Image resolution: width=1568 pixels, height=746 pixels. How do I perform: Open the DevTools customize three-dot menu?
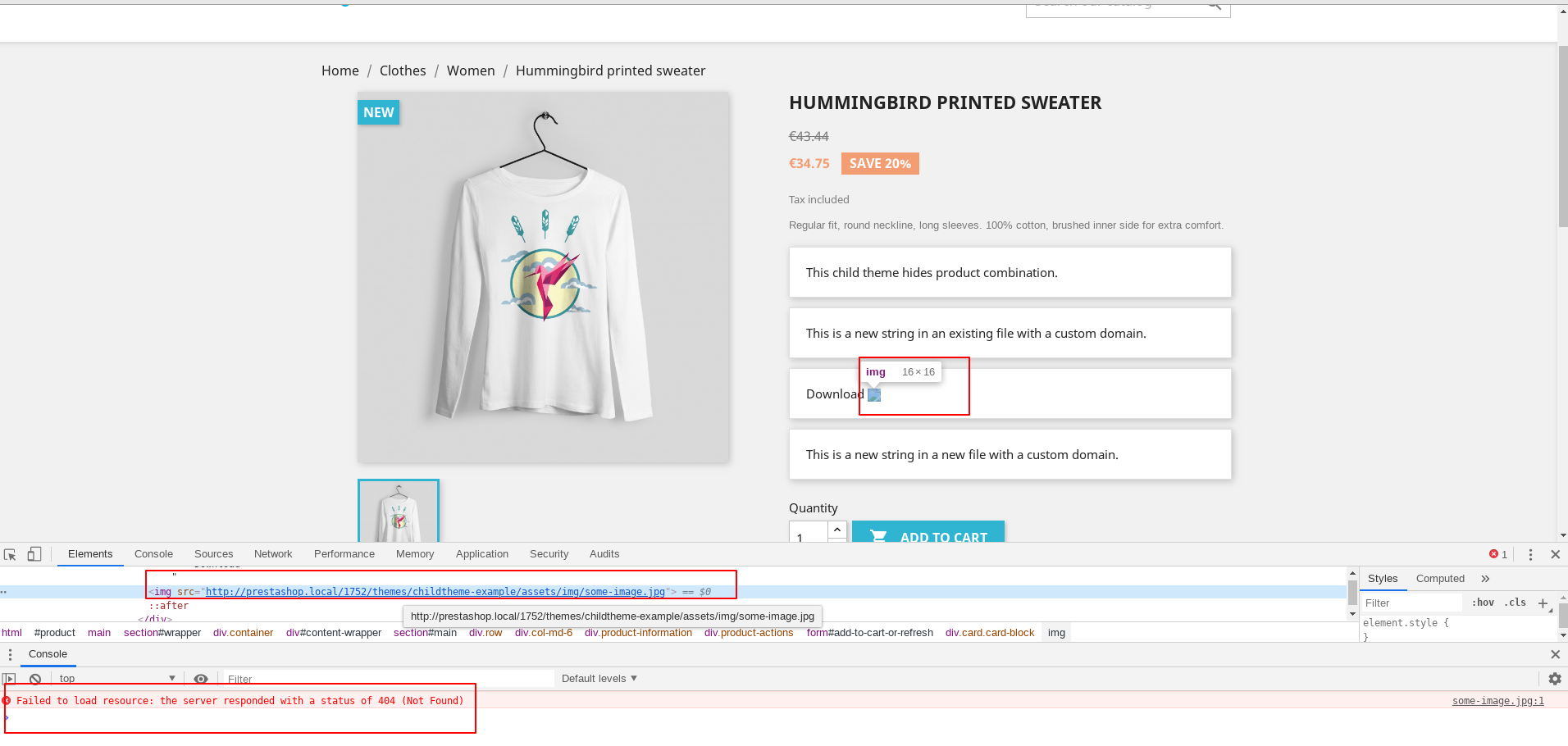click(1530, 555)
